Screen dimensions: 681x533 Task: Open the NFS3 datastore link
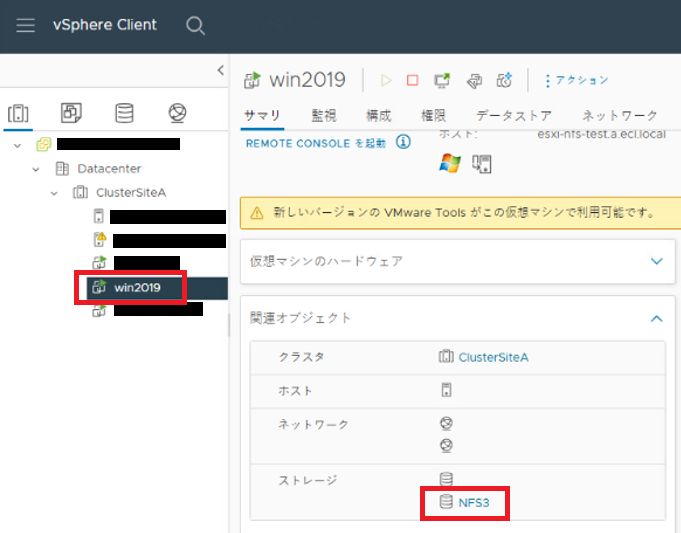click(x=474, y=502)
